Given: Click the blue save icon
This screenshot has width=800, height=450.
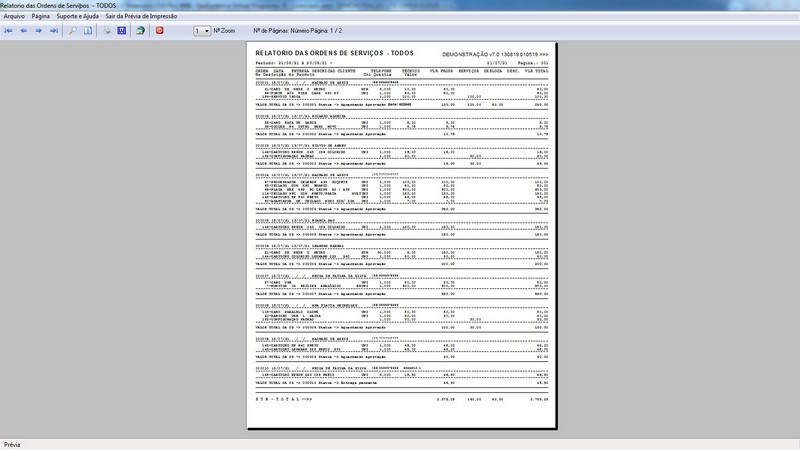Looking at the screenshot, I should tap(121, 31).
